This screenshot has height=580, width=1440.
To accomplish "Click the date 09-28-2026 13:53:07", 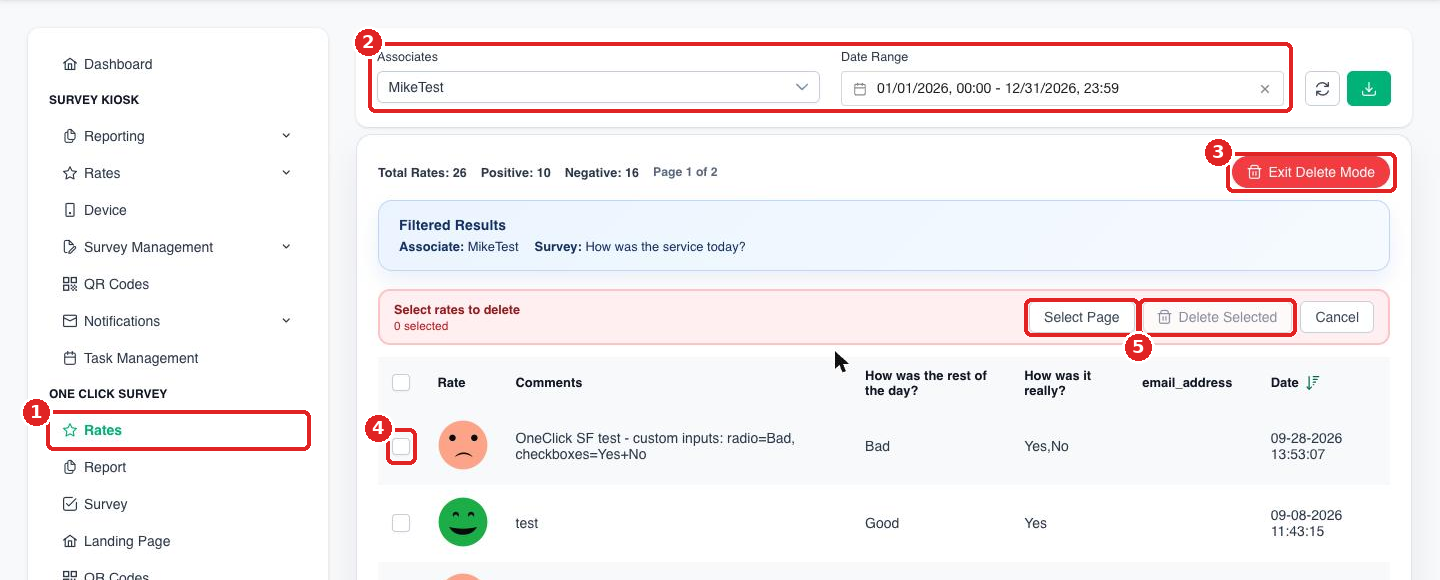I will point(1306,446).
